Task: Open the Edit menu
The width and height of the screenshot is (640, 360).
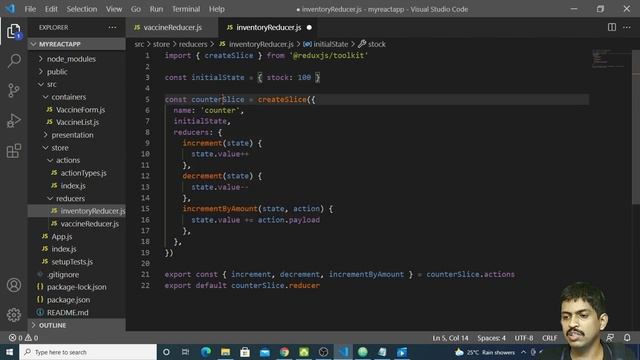Action: [x=51, y=9]
